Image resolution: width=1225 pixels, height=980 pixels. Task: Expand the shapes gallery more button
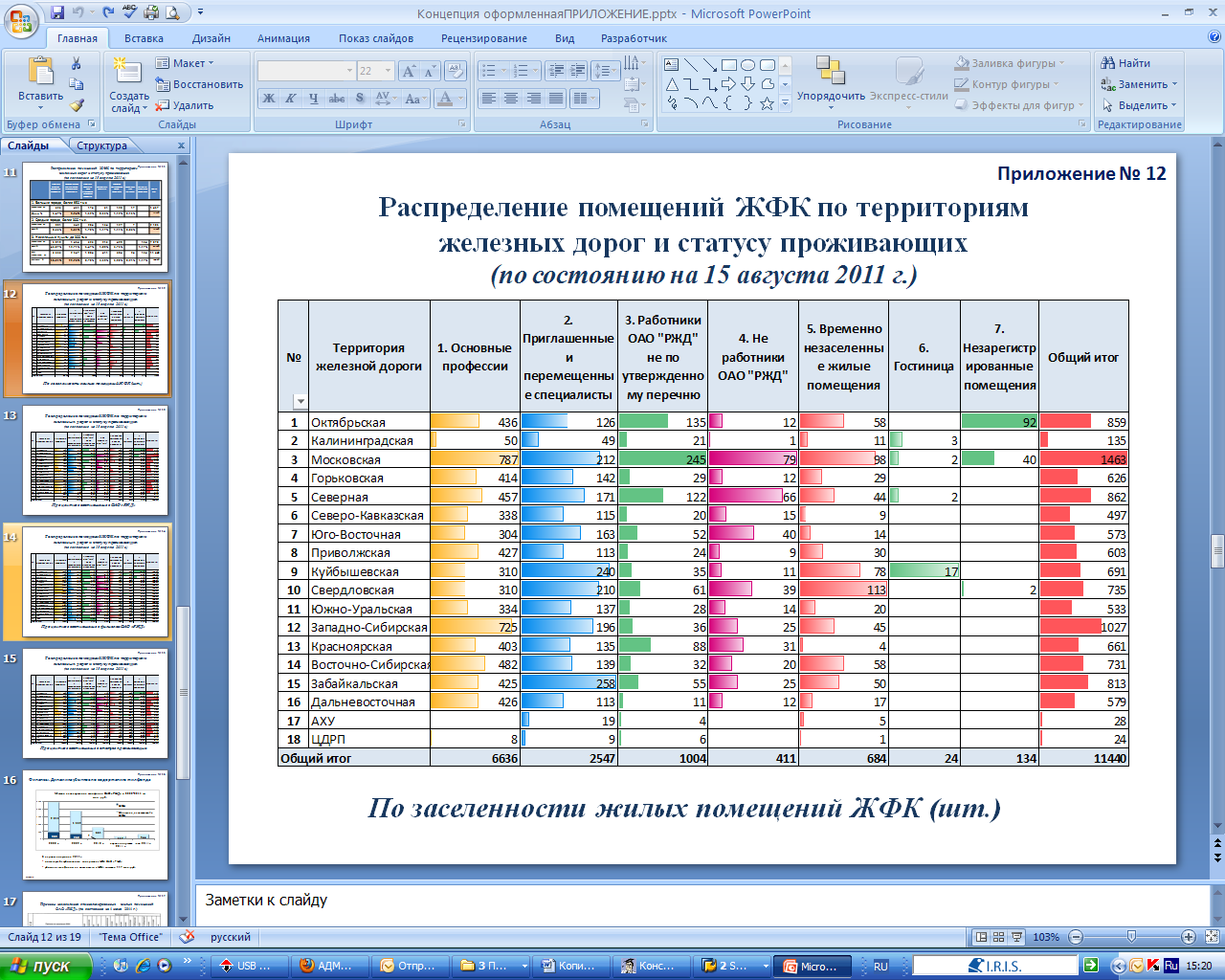785,103
